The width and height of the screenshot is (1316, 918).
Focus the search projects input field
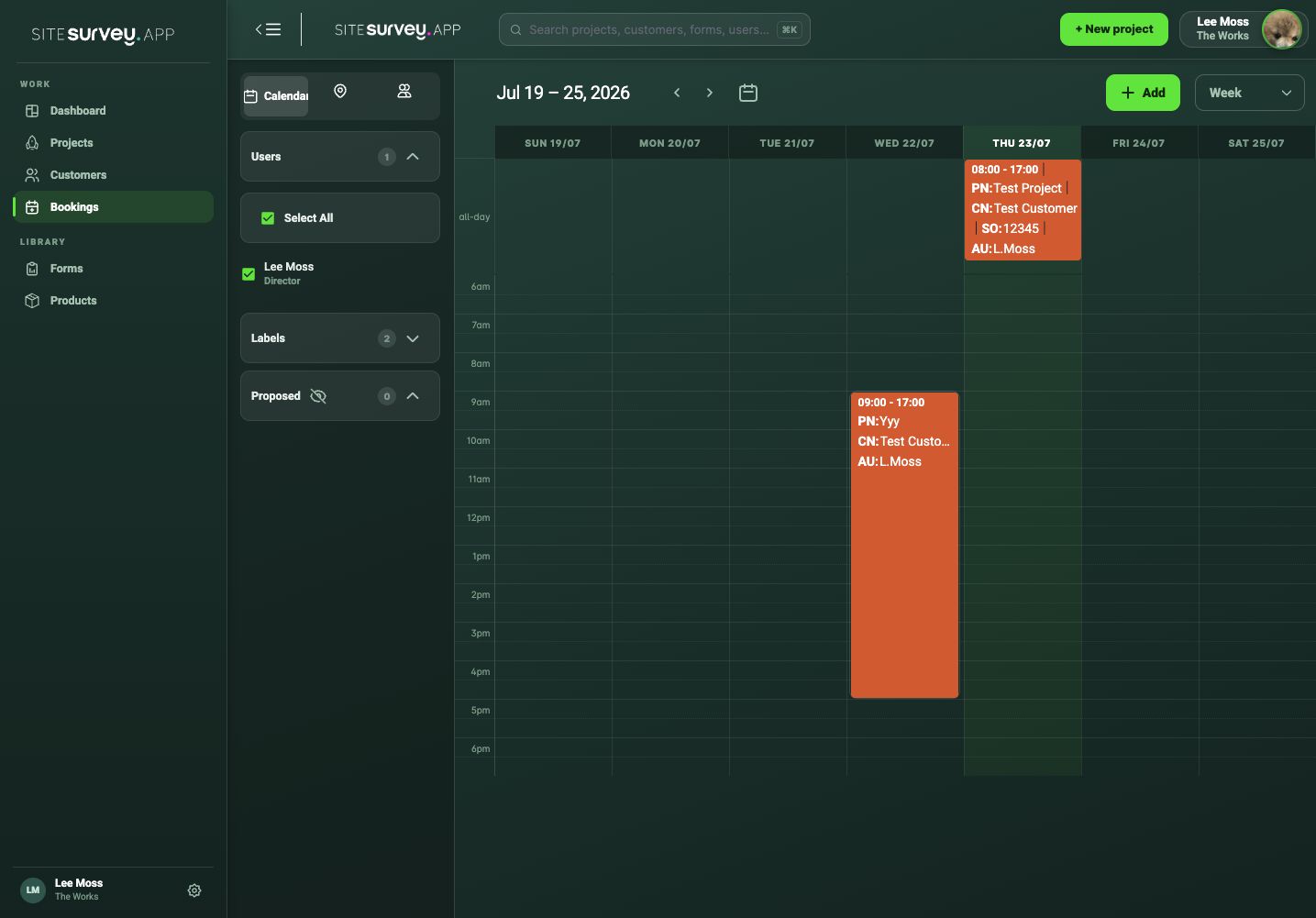[x=655, y=29]
